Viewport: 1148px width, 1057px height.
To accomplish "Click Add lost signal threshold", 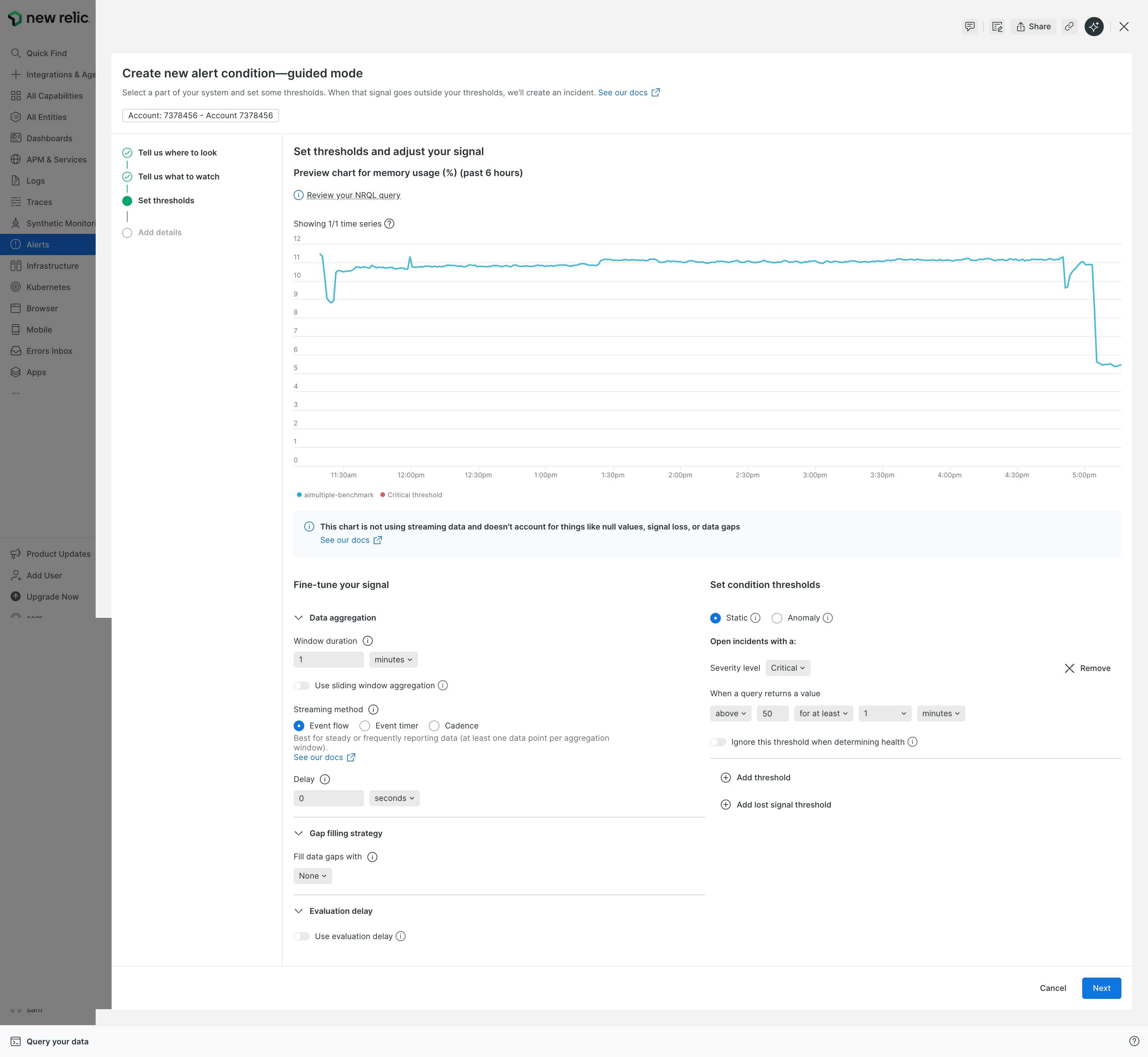I will (776, 805).
